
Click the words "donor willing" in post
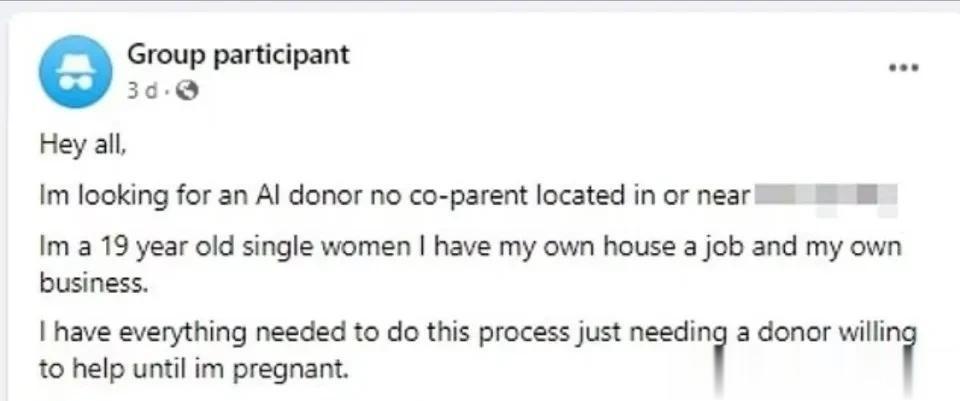click(x=838, y=334)
